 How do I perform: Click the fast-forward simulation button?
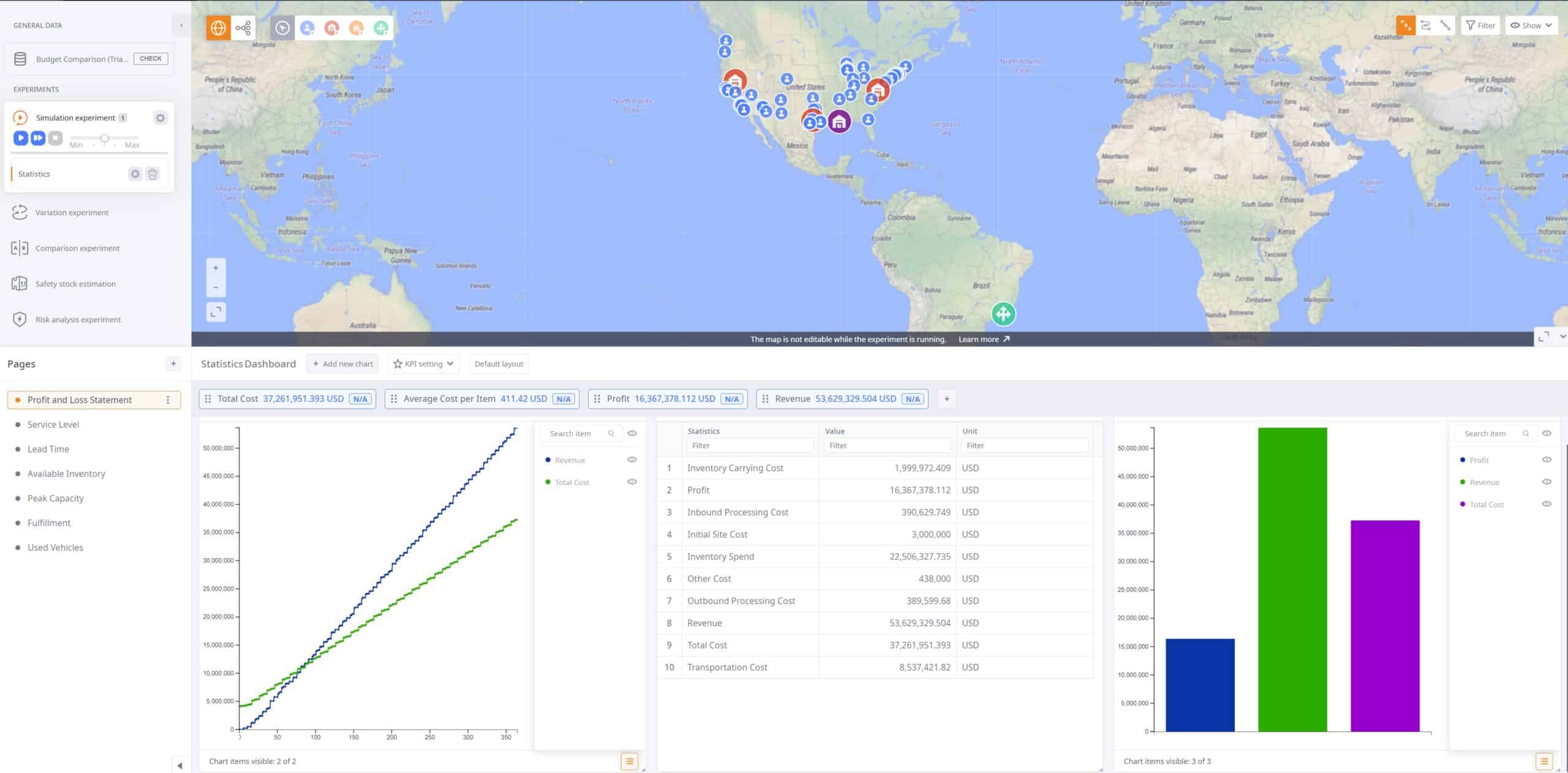coord(38,138)
